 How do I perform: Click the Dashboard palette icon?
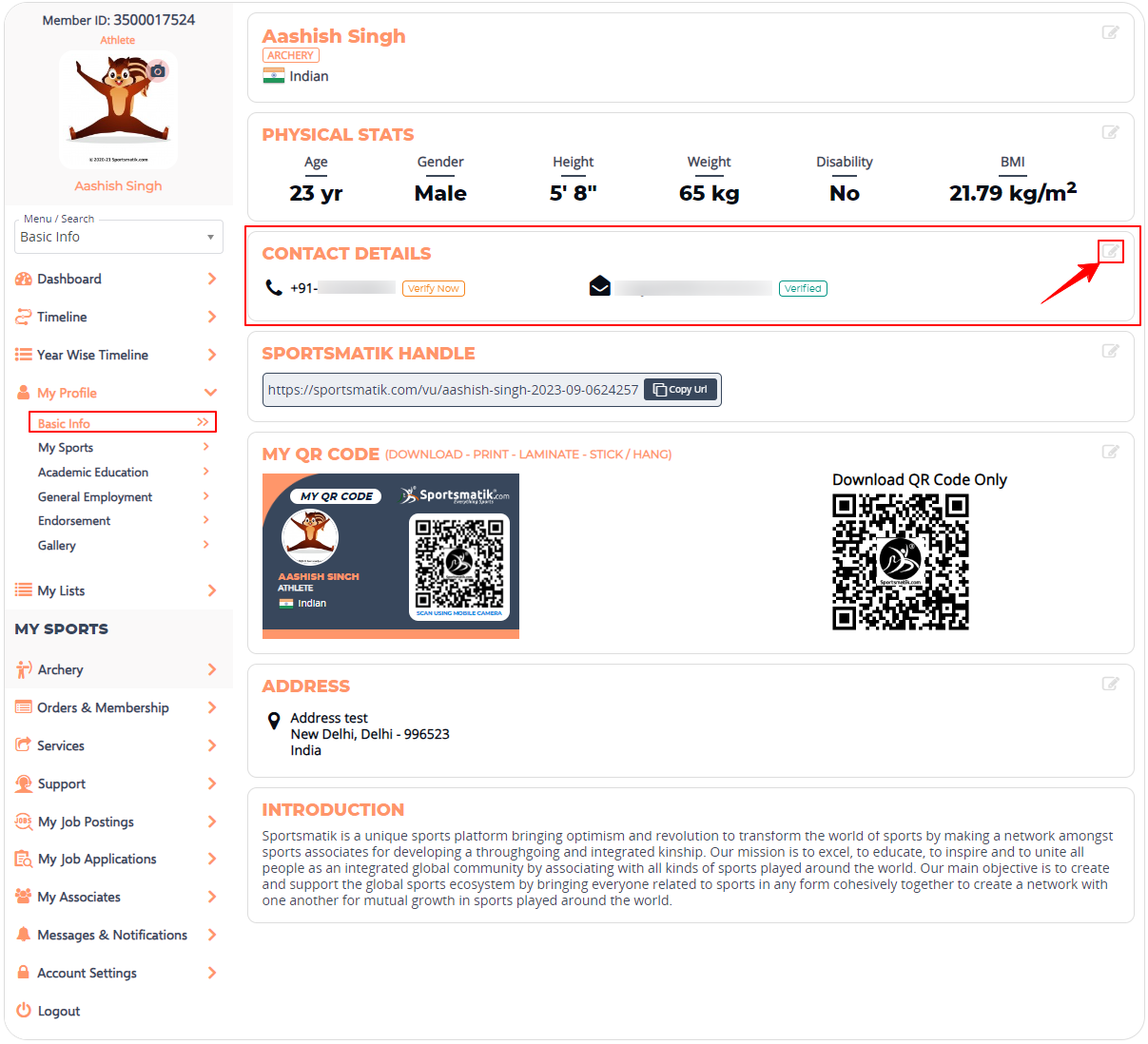(24, 279)
